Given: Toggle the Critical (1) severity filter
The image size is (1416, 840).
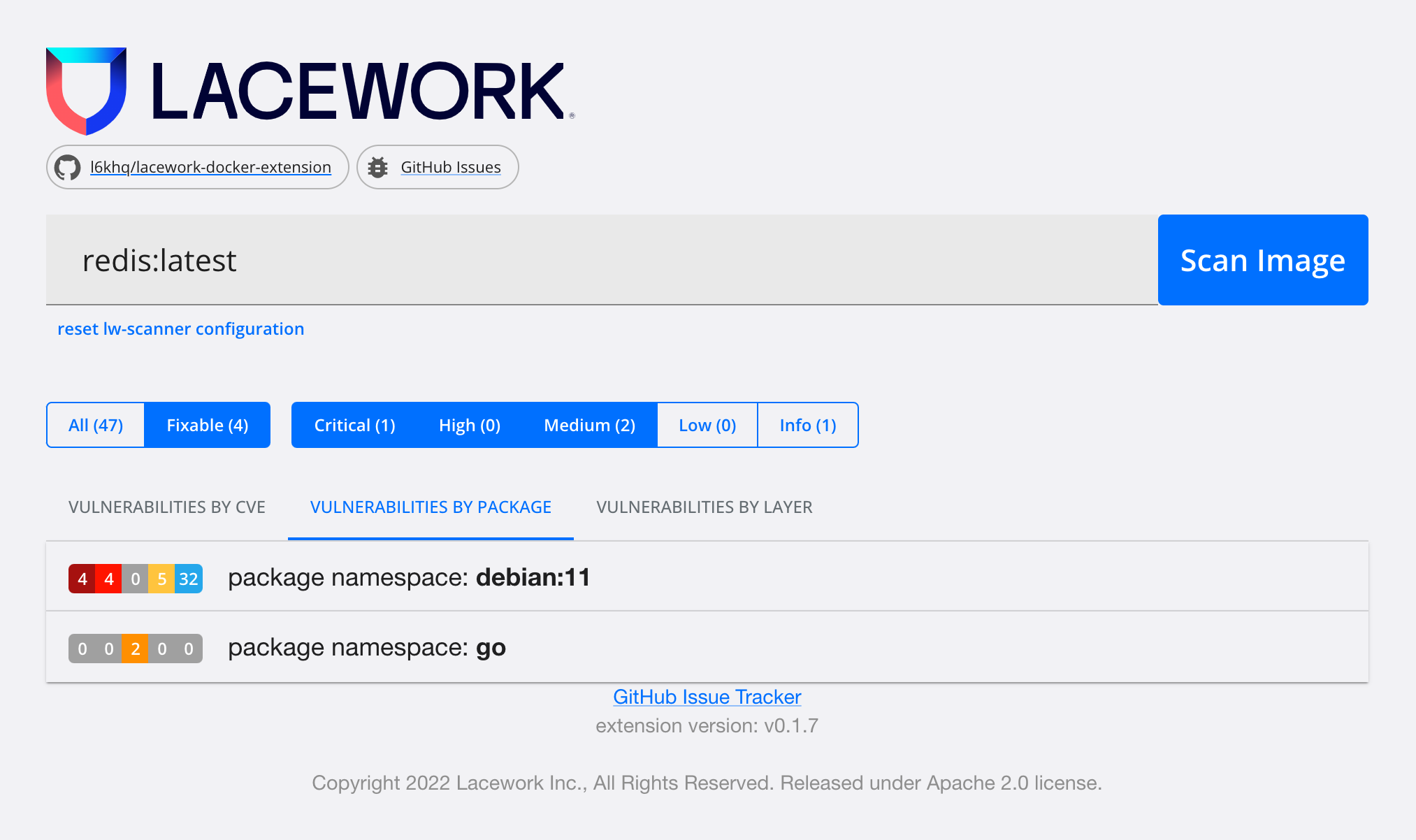Looking at the screenshot, I should click(354, 425).
